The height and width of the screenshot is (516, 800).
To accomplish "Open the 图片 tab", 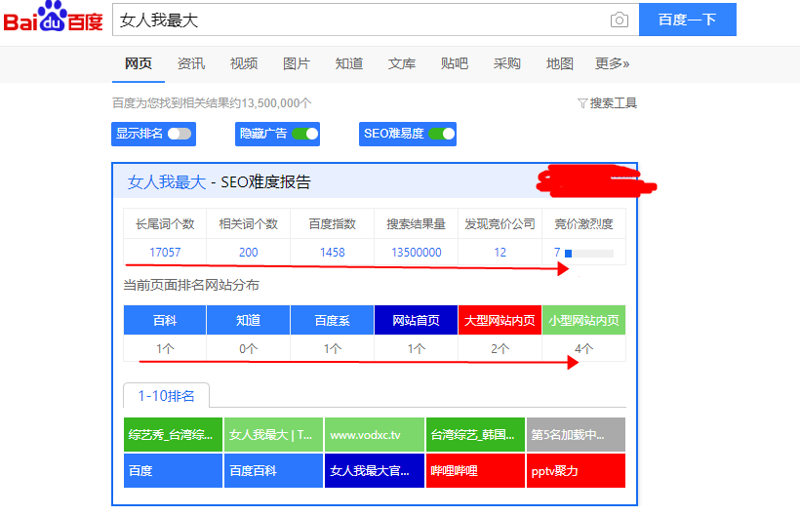I will click(296, 63).
